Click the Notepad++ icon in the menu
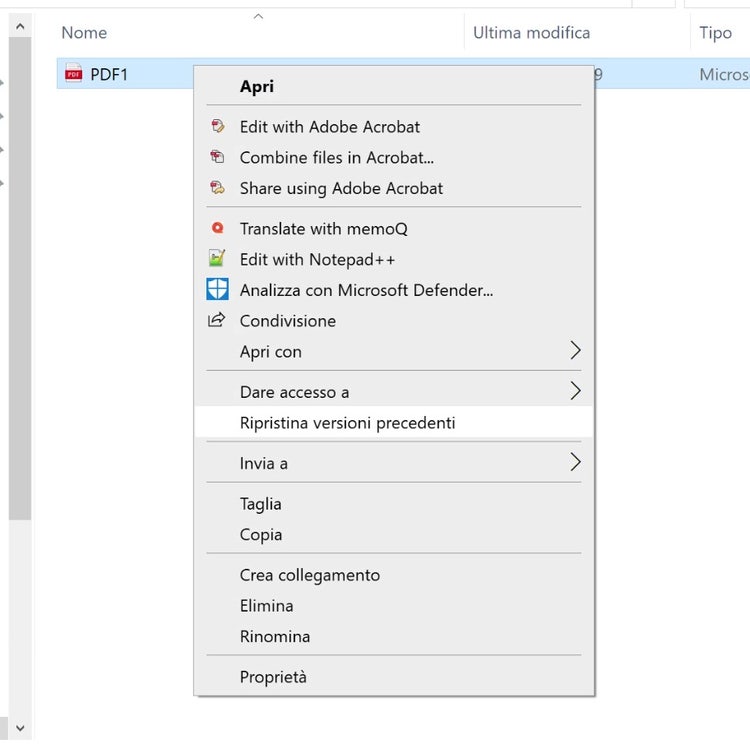 217,259
